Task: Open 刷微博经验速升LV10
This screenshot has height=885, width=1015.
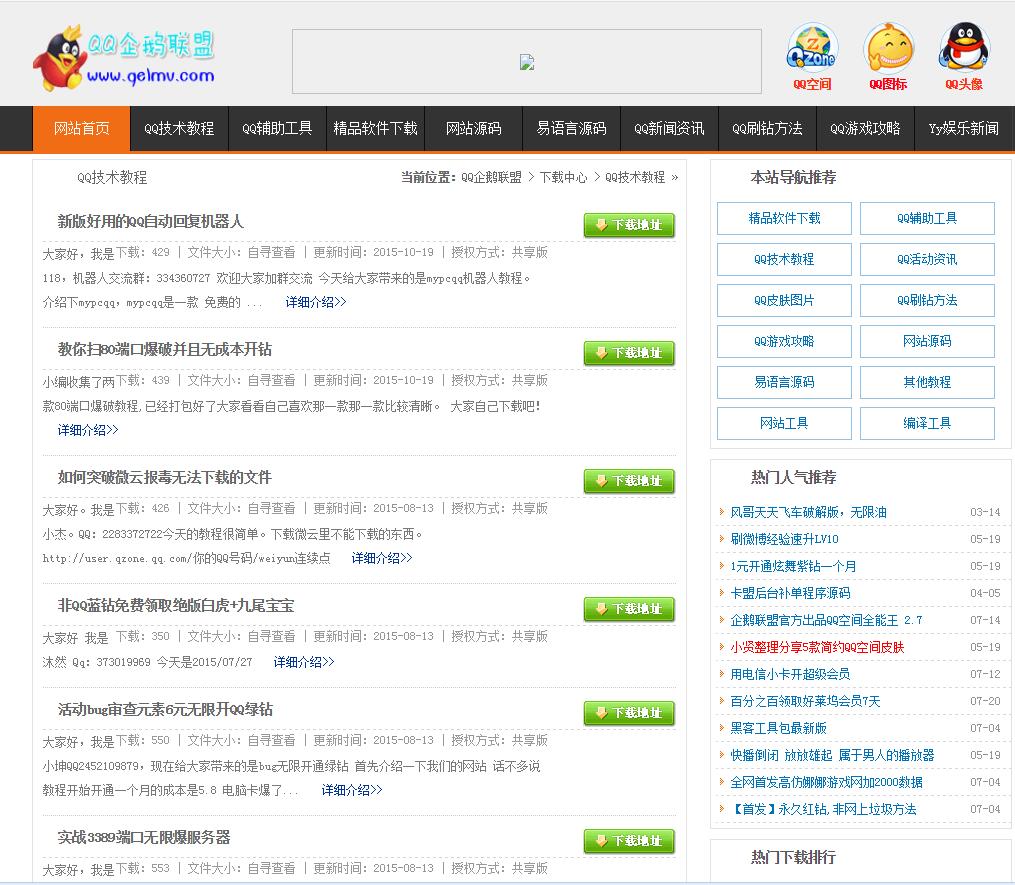Action: pyautogui.click(x=785, y=539)
